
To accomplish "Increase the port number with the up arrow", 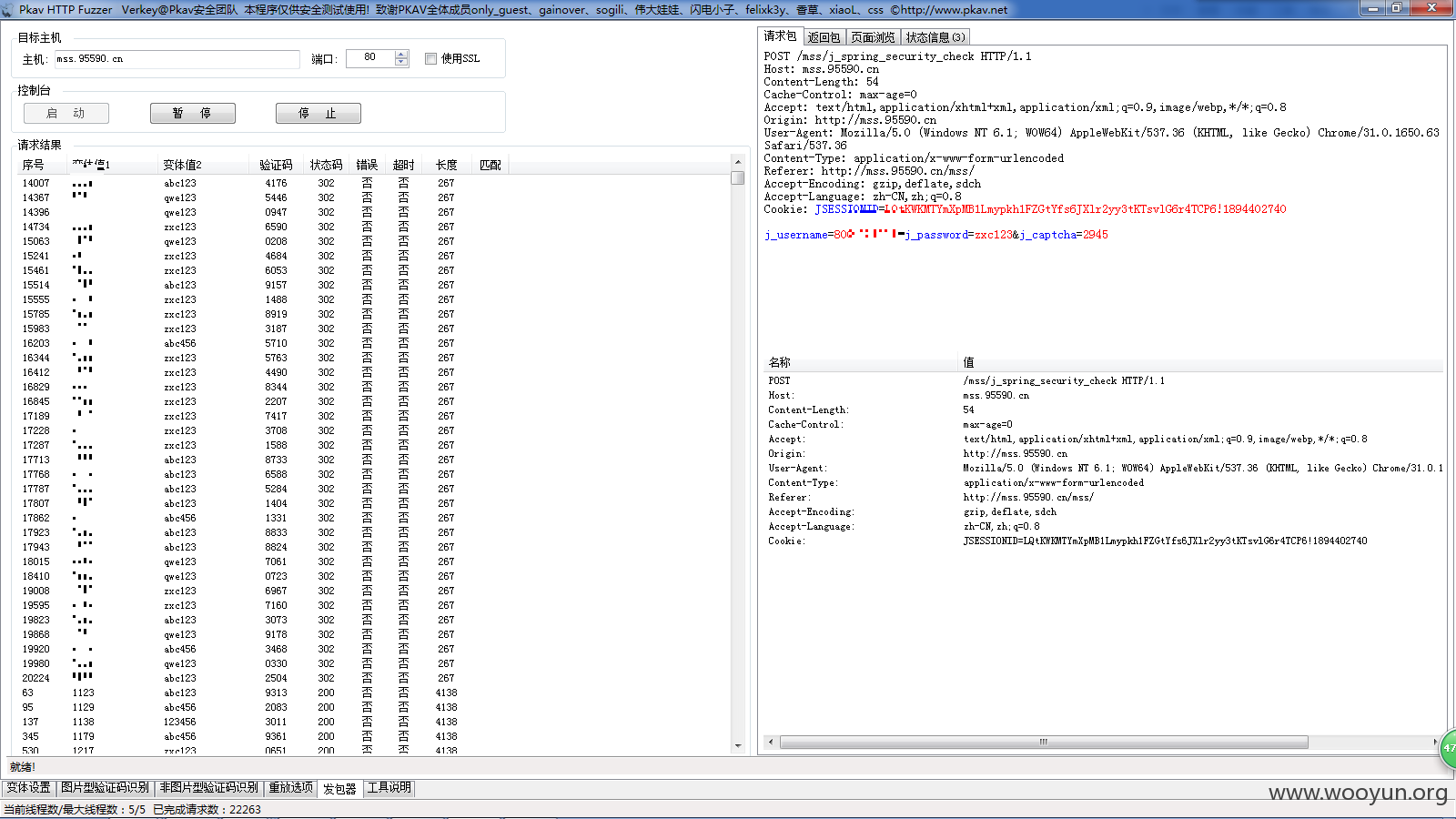I will click(x=401, y=55).
